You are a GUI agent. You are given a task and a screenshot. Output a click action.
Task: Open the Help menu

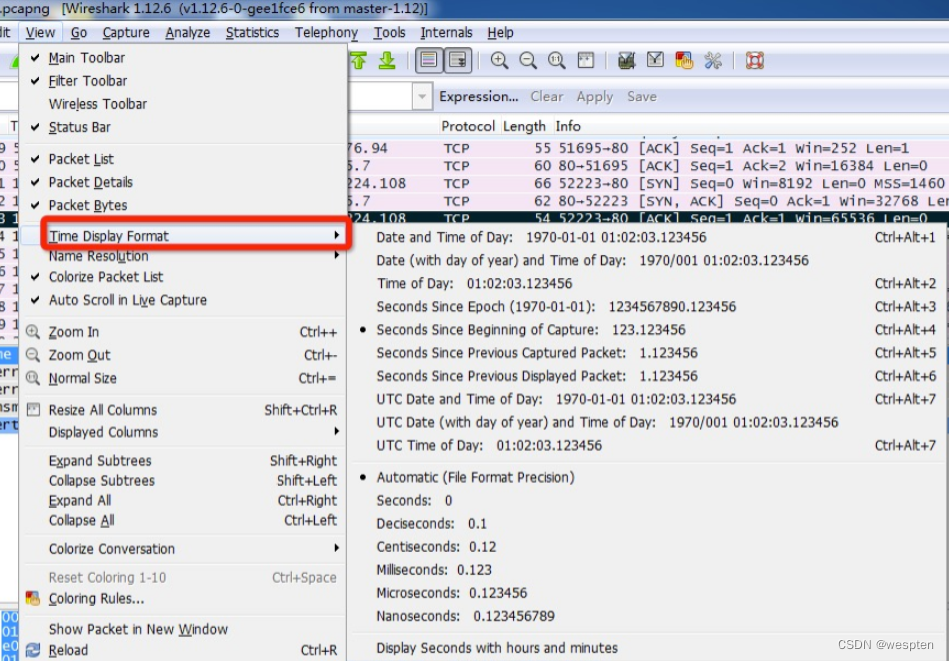pos(500,33)
